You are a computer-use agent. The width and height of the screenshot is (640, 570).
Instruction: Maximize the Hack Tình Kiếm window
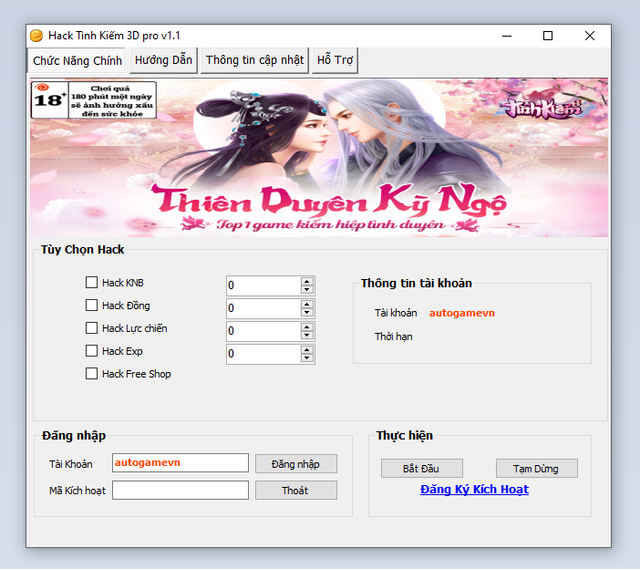[548, 36]
